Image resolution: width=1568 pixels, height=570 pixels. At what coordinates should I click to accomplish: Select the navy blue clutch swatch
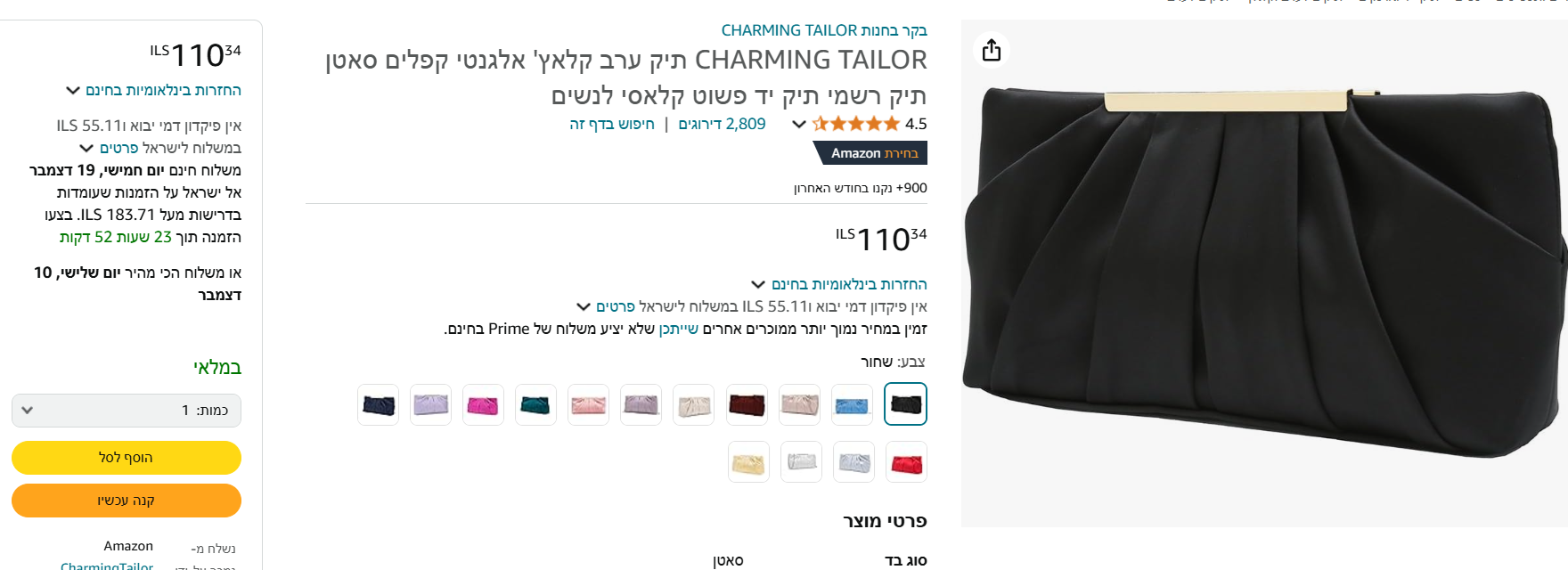pos(378,405)
